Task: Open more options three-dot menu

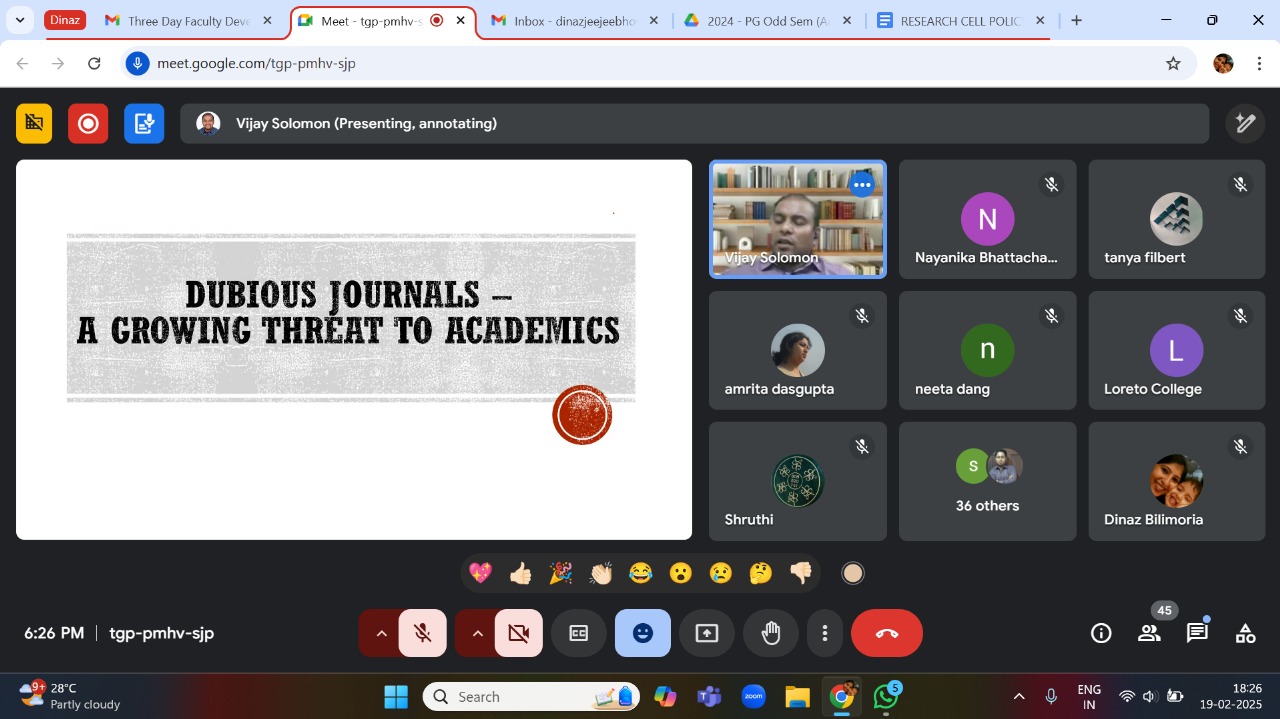Action: [x=825, y=633]
